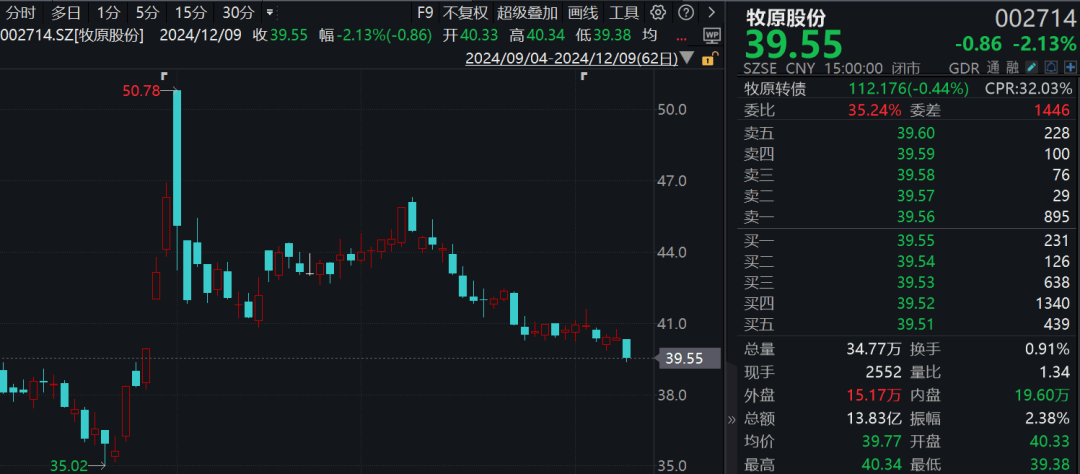Click the bell price alert icon
Viewport: 1080px width, 474px height.
(x=1051, y=68)
